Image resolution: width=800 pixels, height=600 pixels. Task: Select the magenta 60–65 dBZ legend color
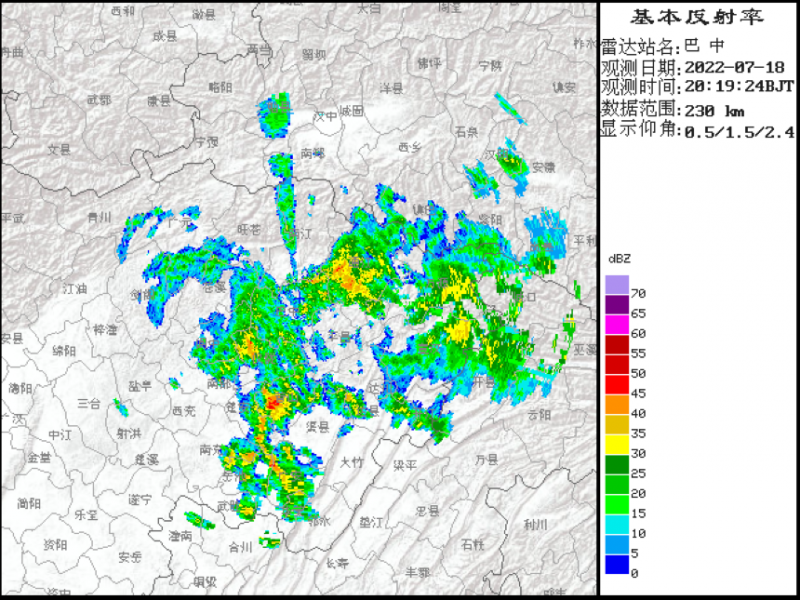(x=616, y=324)
